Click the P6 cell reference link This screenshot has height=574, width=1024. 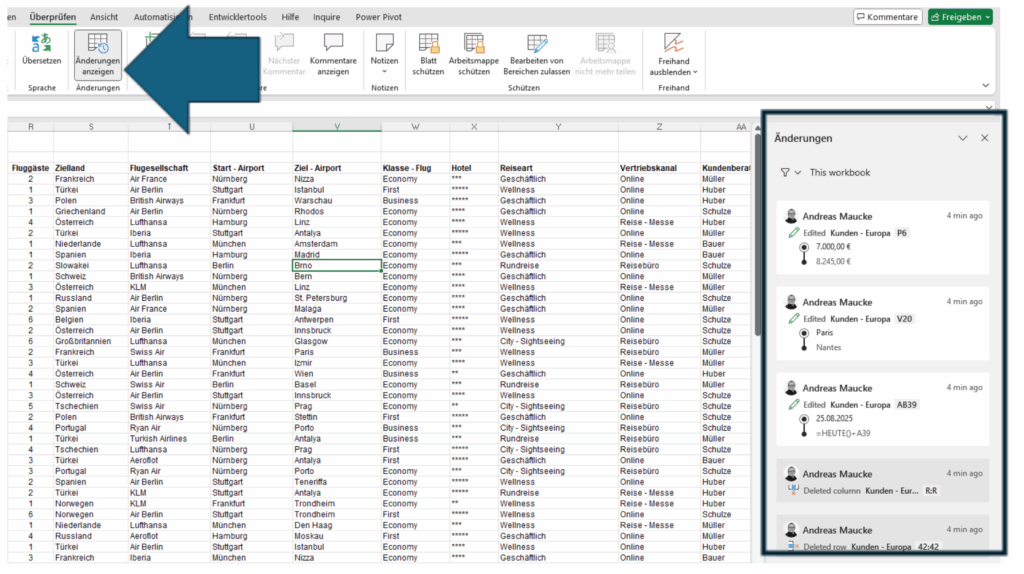click(x=902, y=232)
